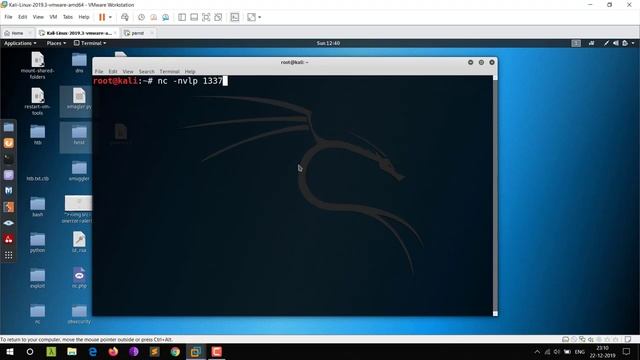Toggle the thumbnail bar view
The width and height of the screenshot is (640, 360).
(194, 17)
